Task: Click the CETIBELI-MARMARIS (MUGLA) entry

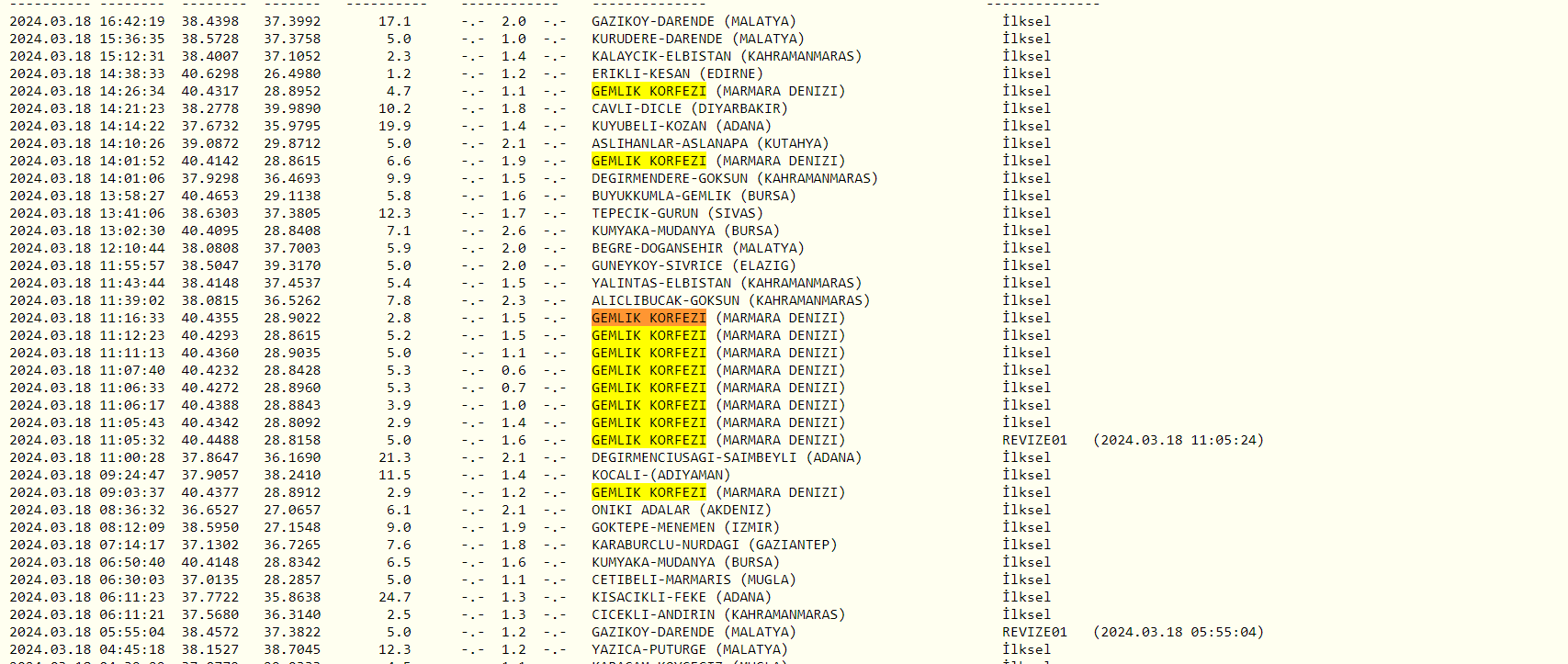Action: 694,580
